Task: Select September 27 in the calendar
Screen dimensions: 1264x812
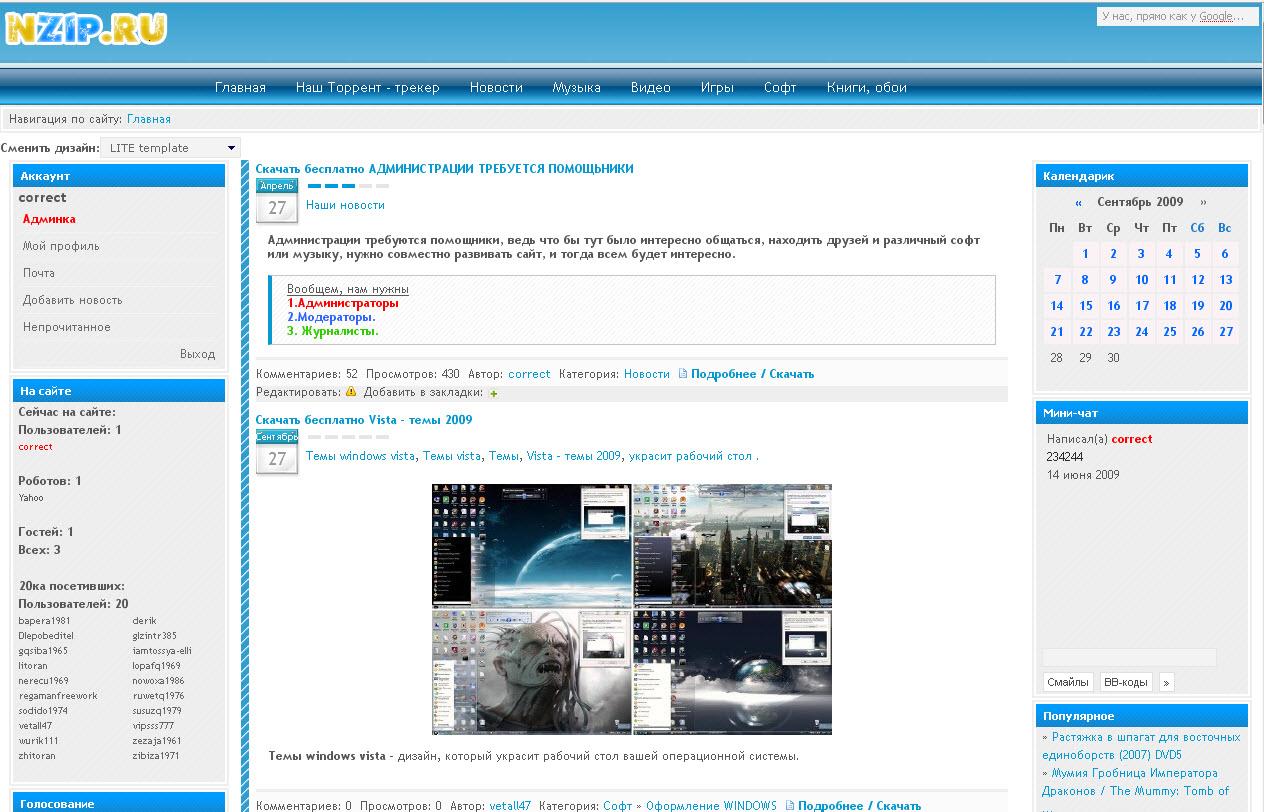Action: tap(1226, 331)
